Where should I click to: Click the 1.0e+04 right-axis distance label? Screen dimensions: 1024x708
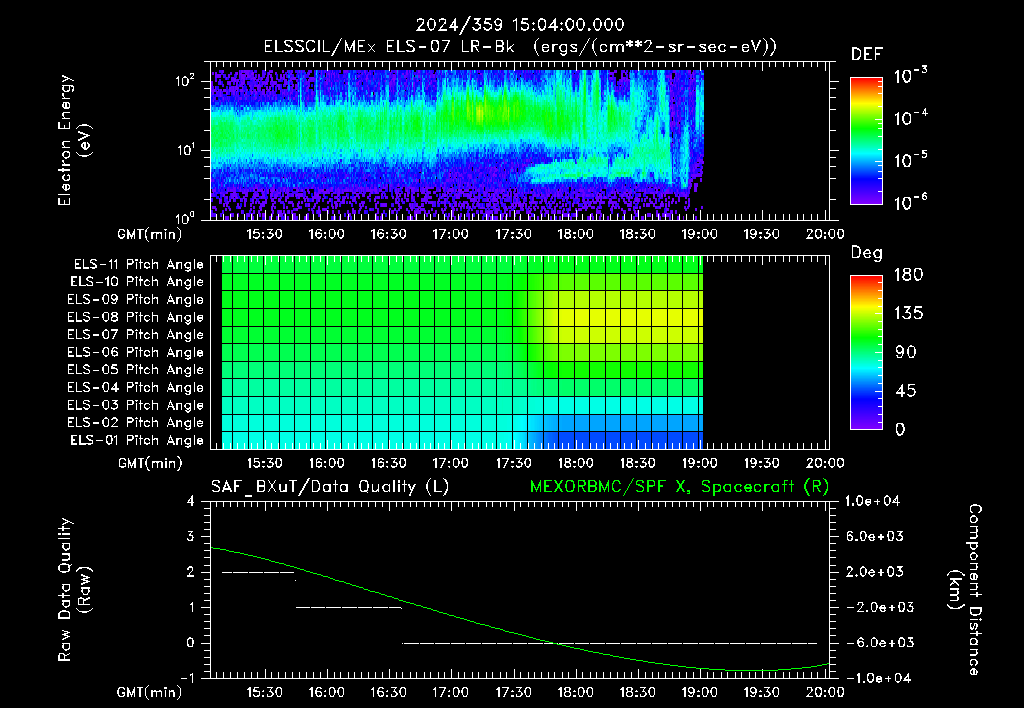point(872,501)
